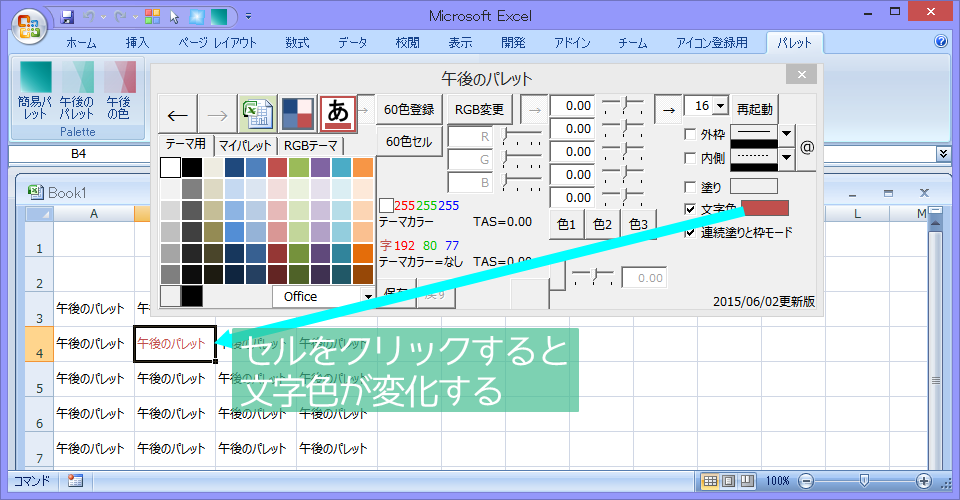Switch to Page Layout view icon
Image resolution: width=960 pixels, height=500 pixels.
point(729,481)
